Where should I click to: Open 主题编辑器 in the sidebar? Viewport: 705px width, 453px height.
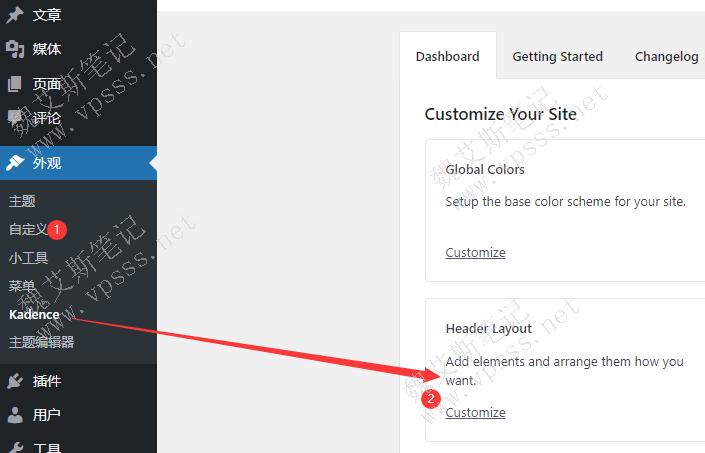(x=41, y=342)
